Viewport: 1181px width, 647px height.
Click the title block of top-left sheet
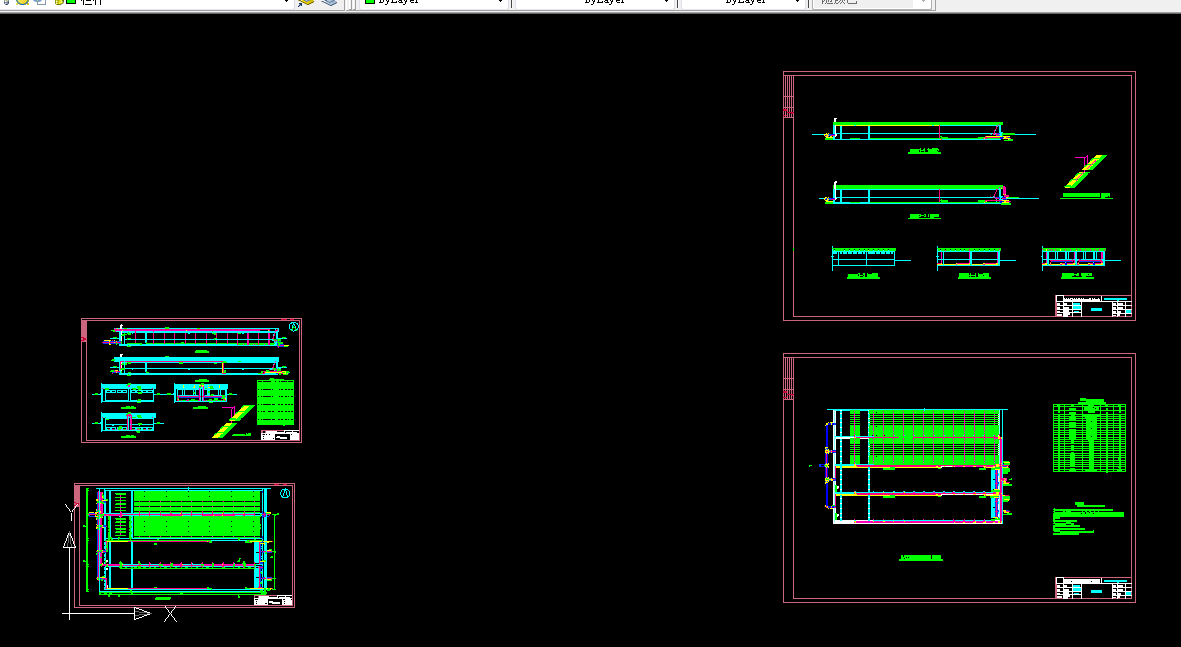point(280,435)
